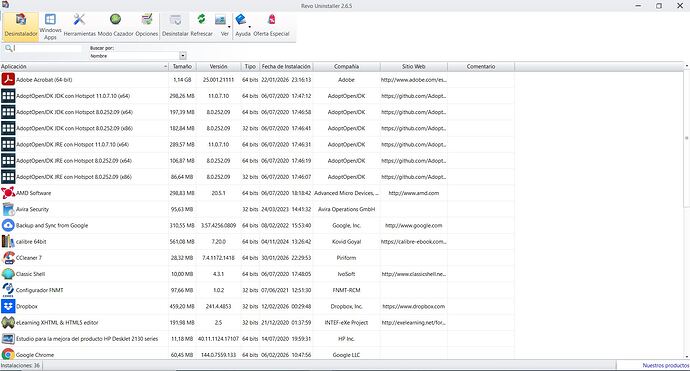Sort by Sitio Web column header
The width and height of the screenshot is (690, 371).
pyautogui.click(x=414, y=66)
